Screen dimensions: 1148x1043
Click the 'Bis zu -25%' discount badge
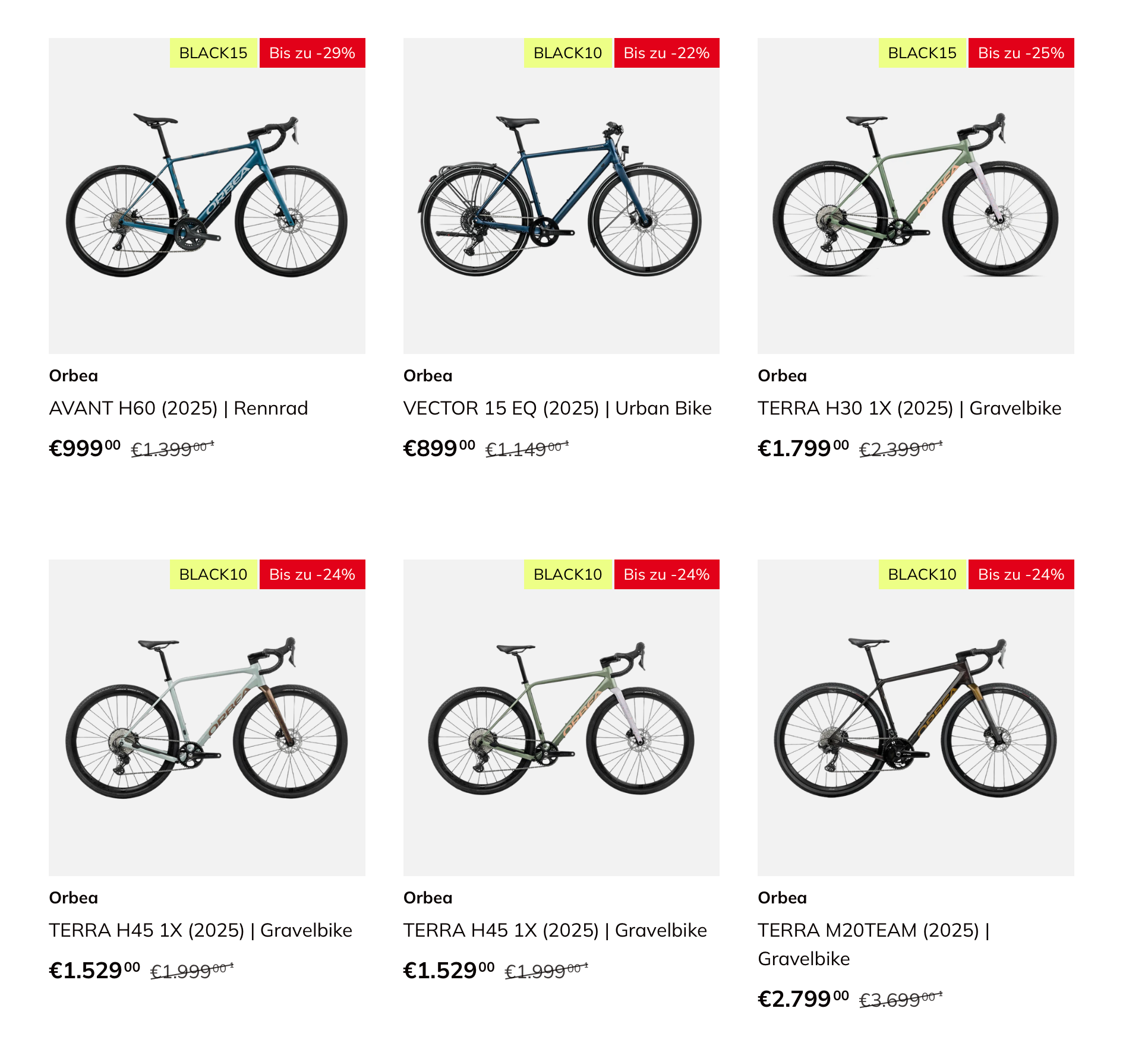(1021, 53)
